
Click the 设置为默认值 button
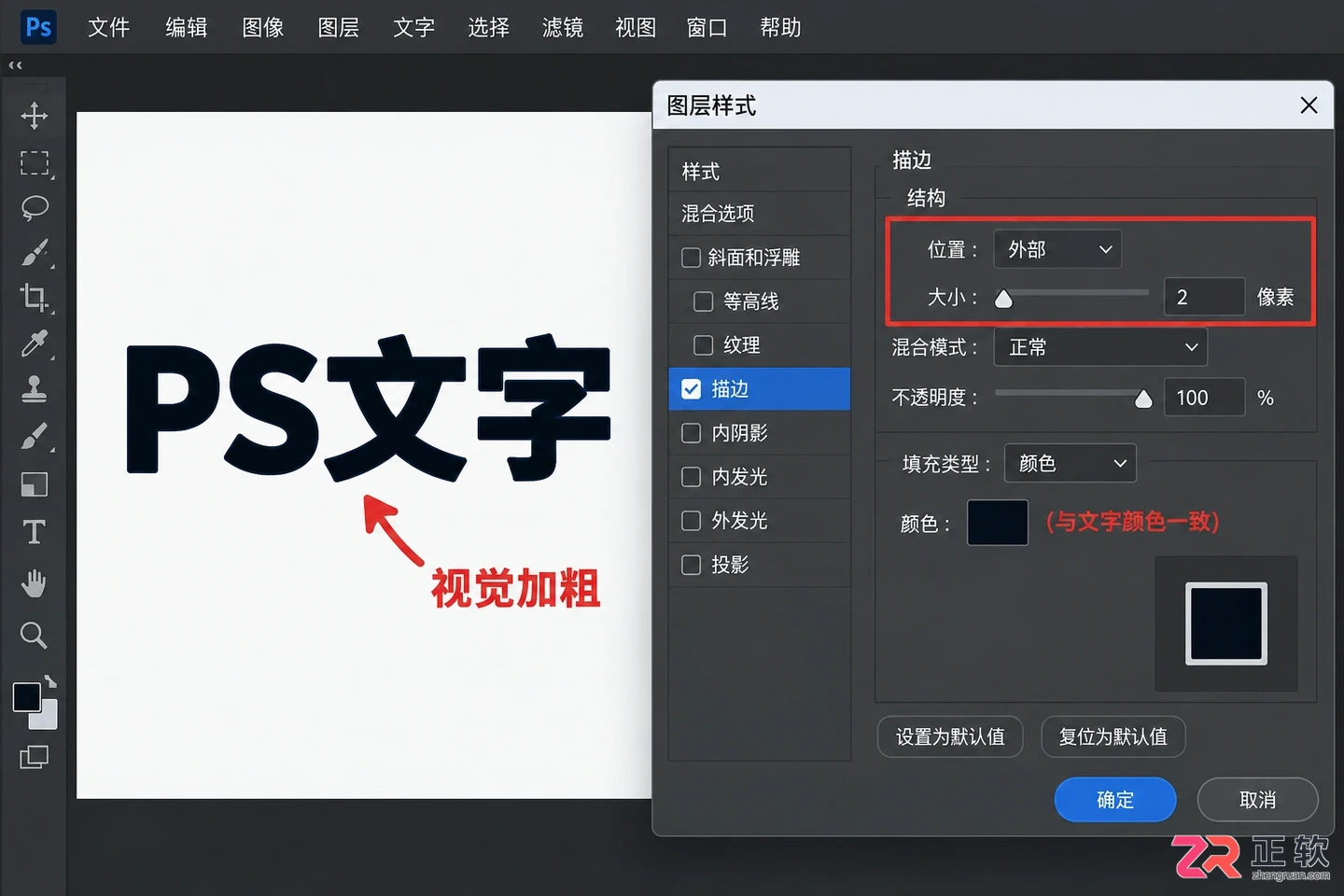coord(950,736)
